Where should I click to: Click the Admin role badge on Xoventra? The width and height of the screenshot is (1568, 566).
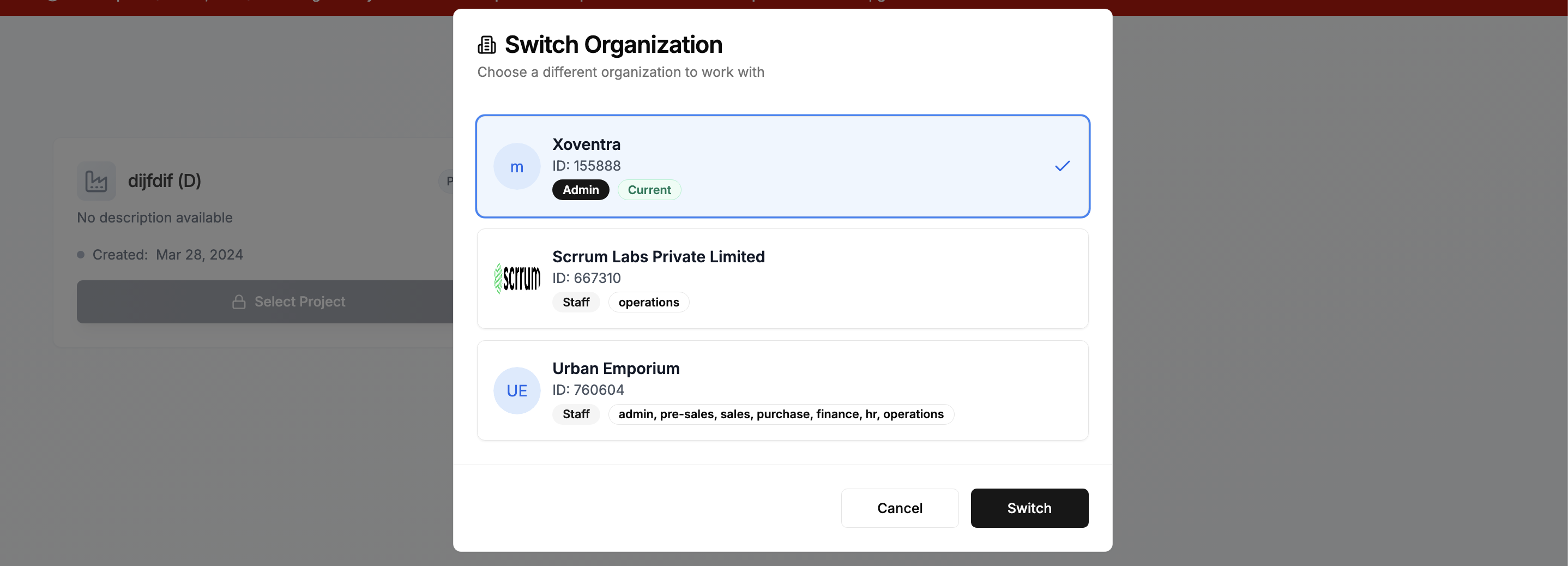coord(580,189)
